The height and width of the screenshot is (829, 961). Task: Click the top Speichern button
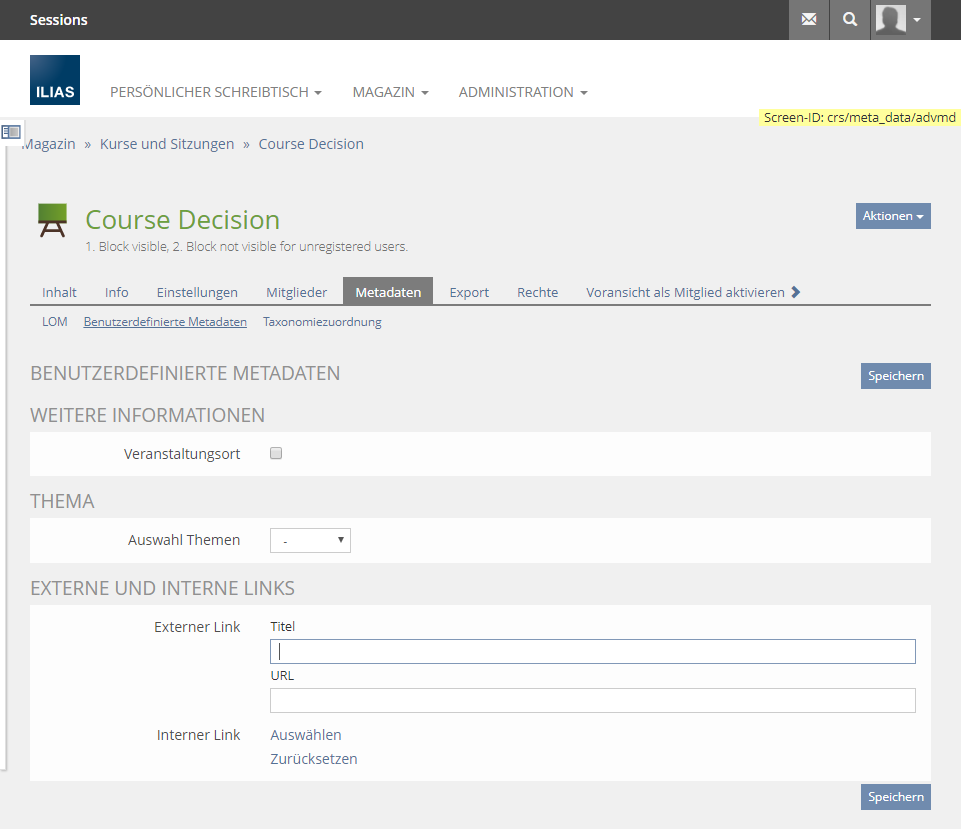895,376
